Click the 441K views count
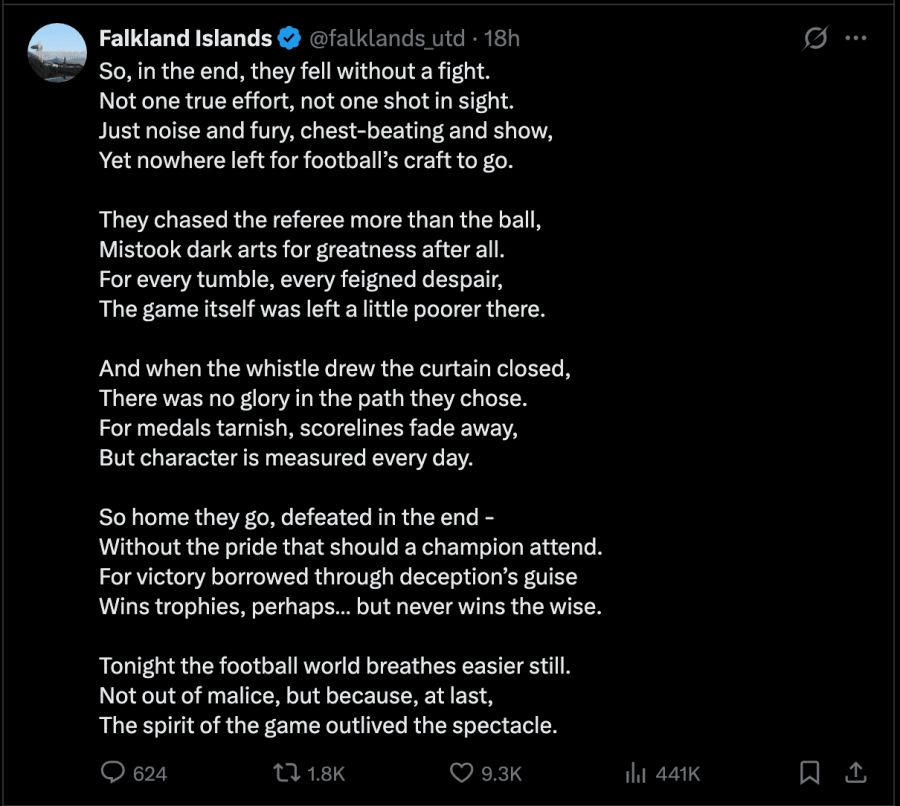Screen dimensions: 900x806 678,774
